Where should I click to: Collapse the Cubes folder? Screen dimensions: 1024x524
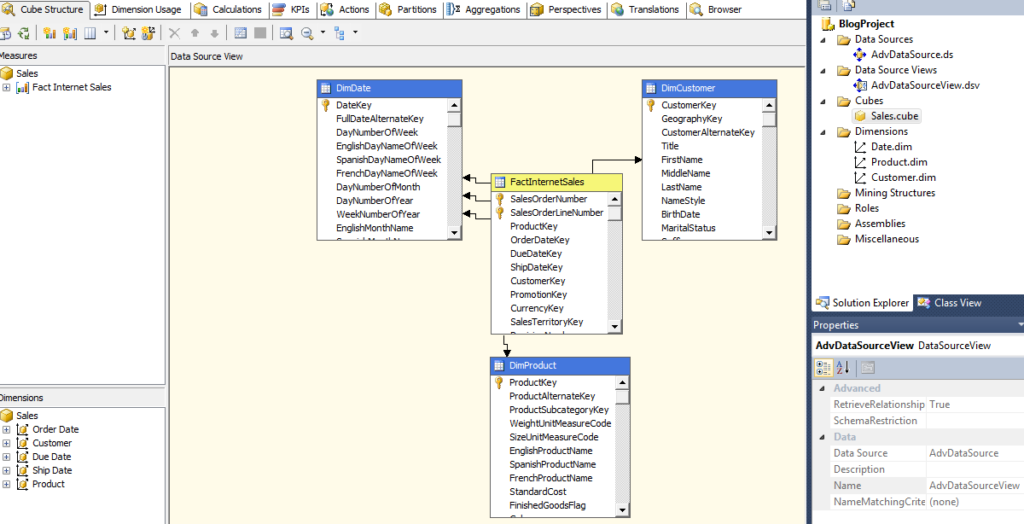[825, 101]
